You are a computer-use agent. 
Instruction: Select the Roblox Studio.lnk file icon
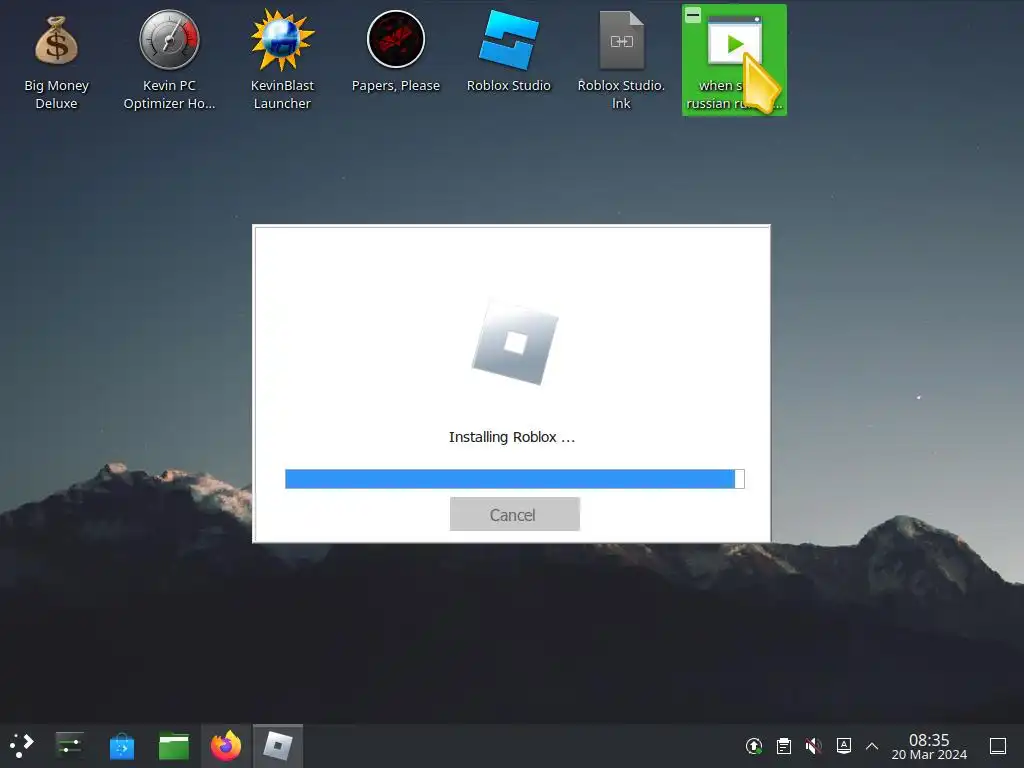tap(621, 60)
